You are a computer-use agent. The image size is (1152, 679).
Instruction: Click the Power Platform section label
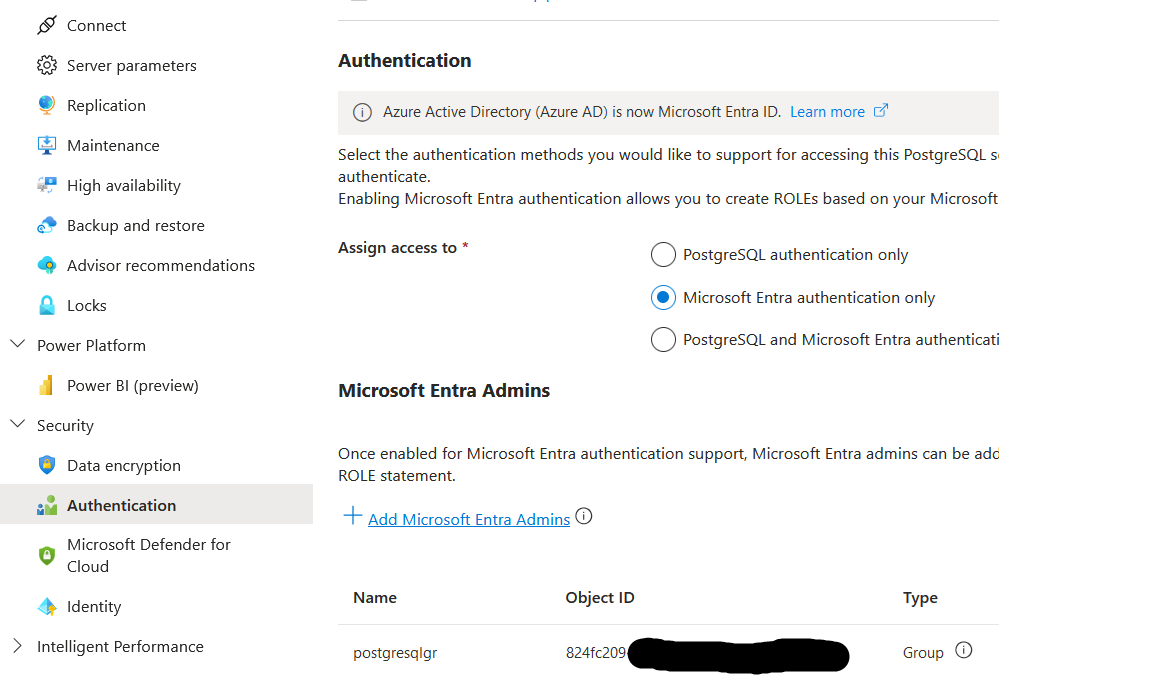pyautogui.click(x=92, y=345)
